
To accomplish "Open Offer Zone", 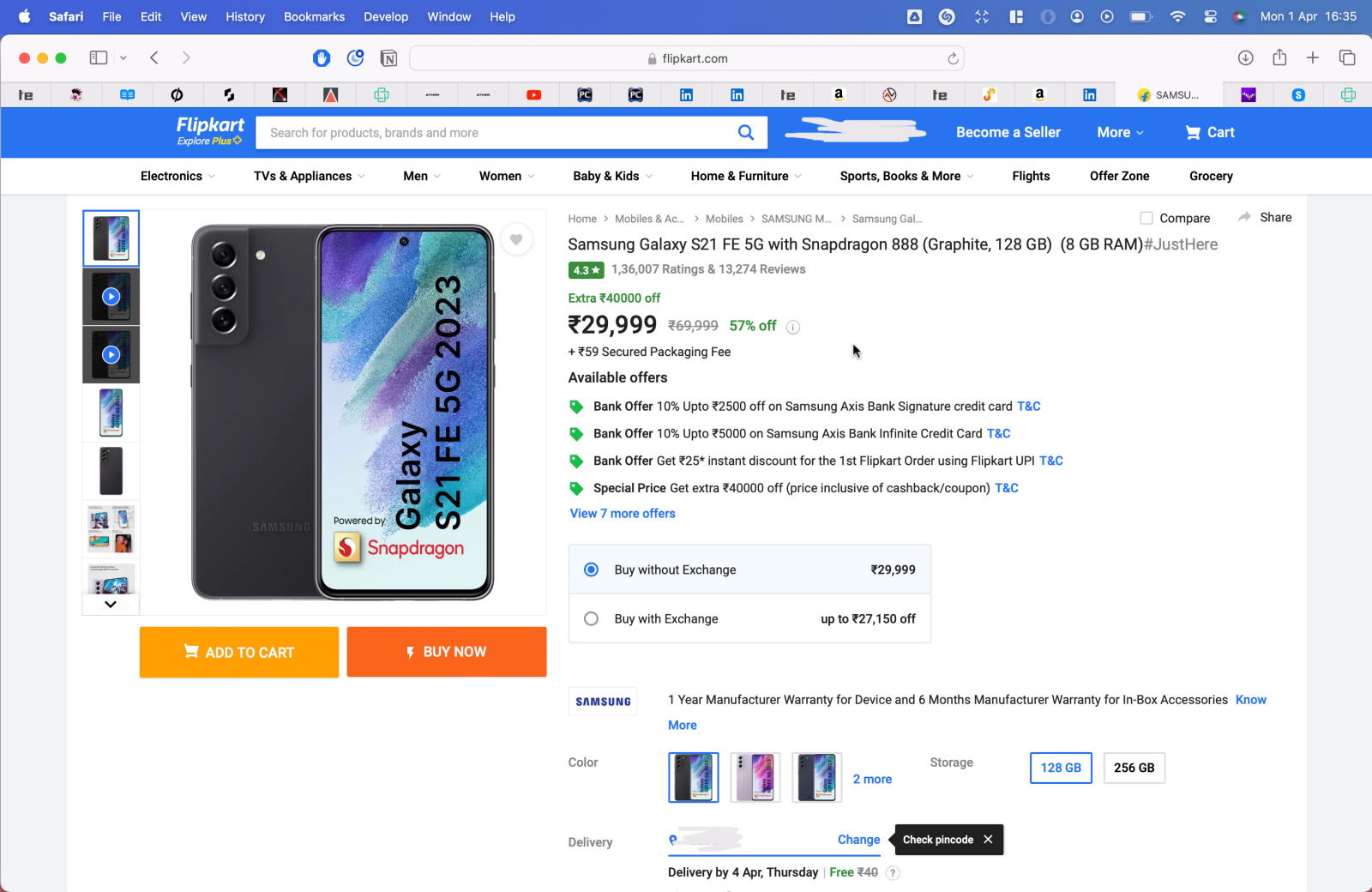I will (x=1119, y=176).
